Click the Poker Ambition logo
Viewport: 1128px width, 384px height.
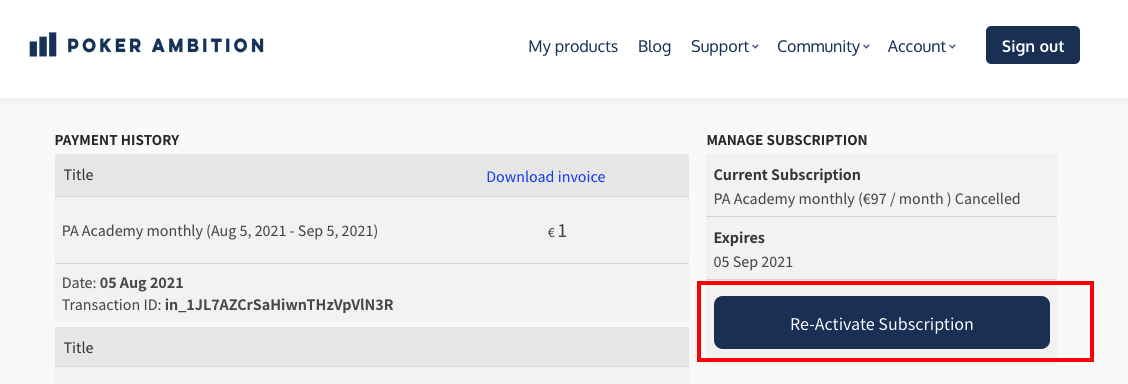click(147, 45)
